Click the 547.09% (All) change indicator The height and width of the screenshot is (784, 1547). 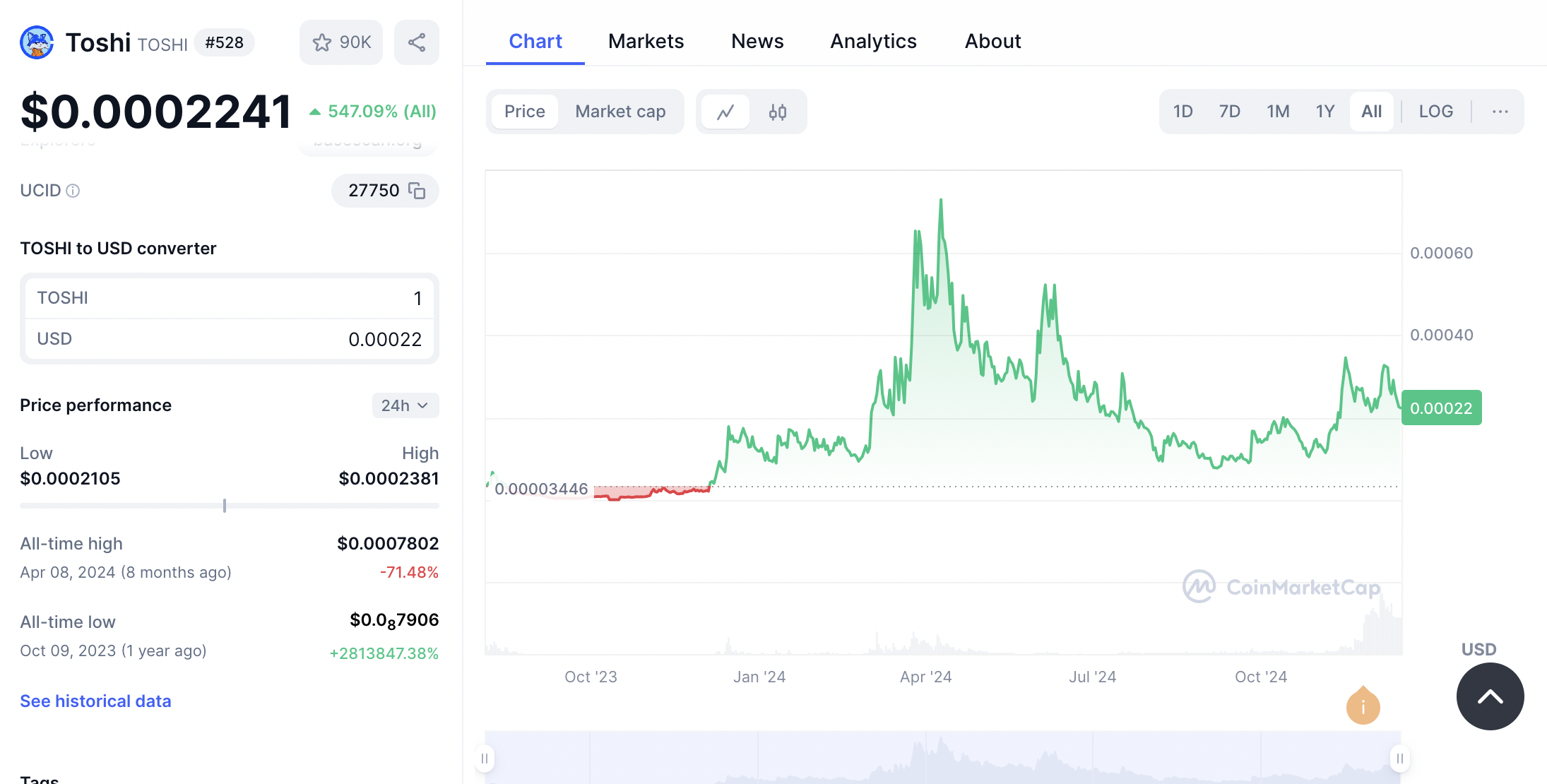coord(373,112)
